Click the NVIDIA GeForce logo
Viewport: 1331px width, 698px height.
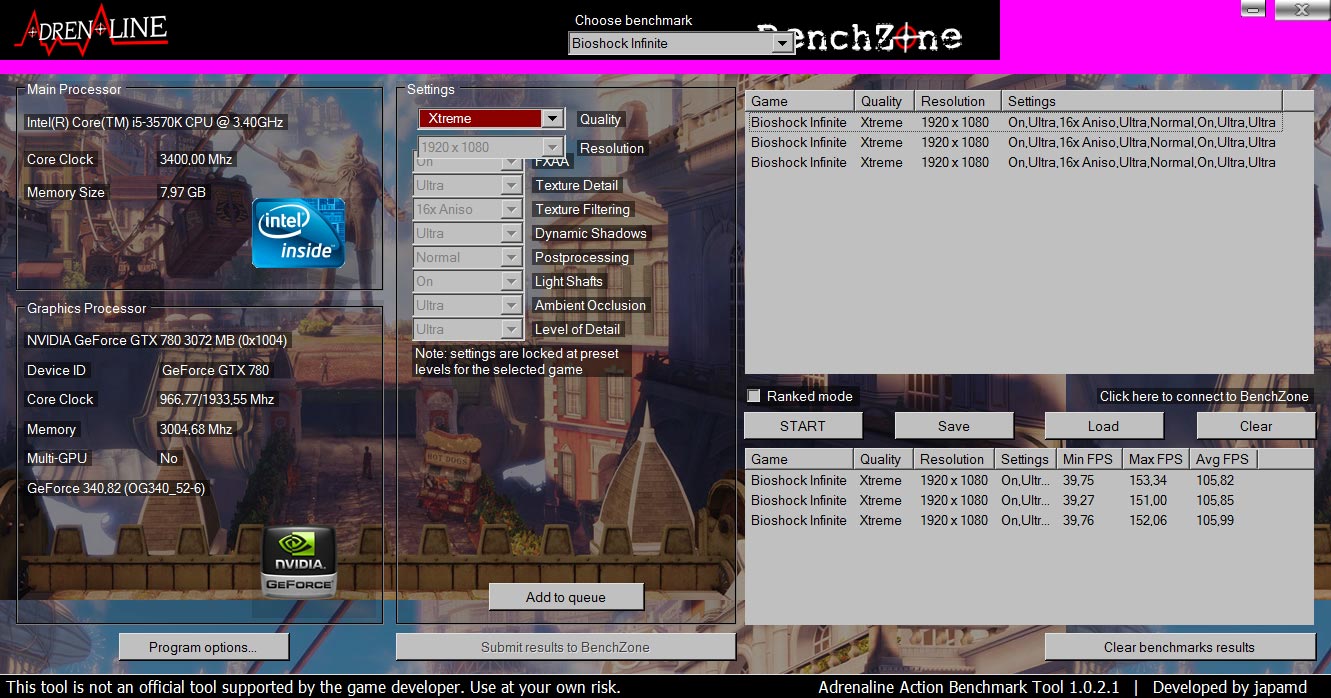pyautogui.click(x=298, y=562)
